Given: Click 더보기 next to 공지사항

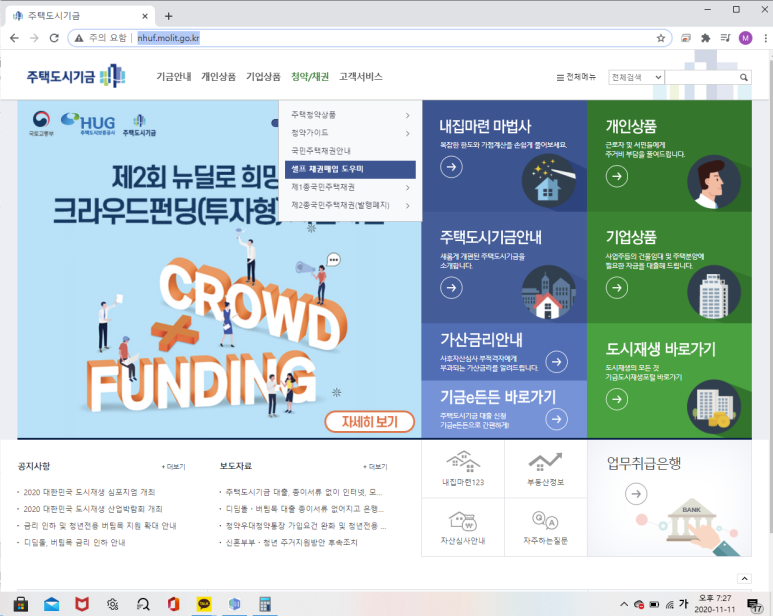Looking at the screenshot, I should tap(174, 467).
